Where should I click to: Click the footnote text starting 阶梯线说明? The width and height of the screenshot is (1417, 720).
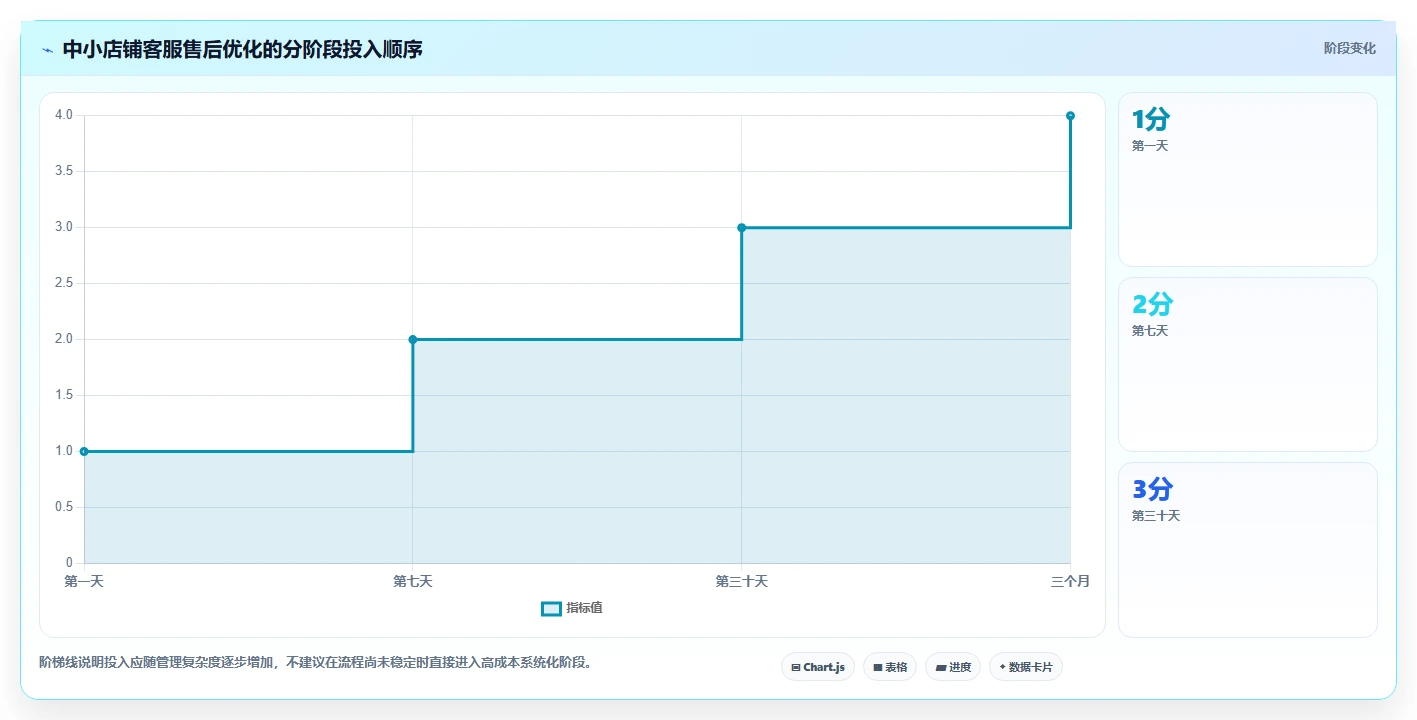(x=316, y=662)
